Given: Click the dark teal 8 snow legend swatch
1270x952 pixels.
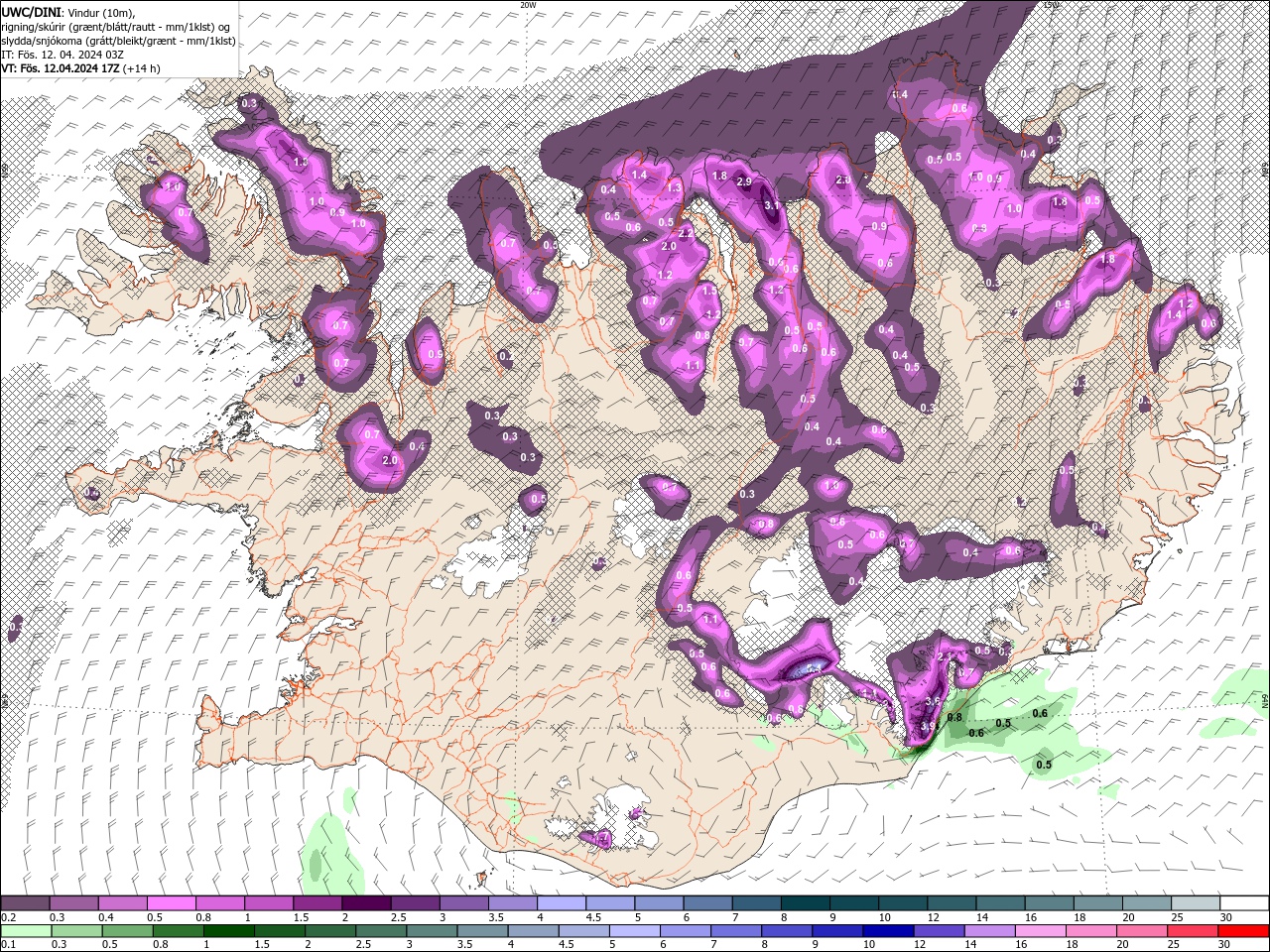Looking at the screenshot, I should point(805,903).
